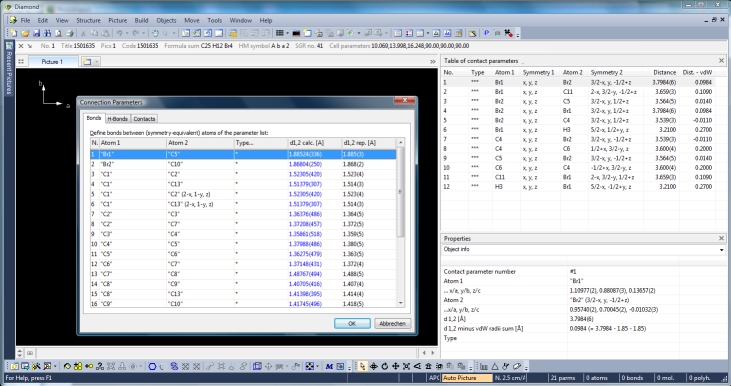Select the rotate tool in bottom toolbar

385,366
